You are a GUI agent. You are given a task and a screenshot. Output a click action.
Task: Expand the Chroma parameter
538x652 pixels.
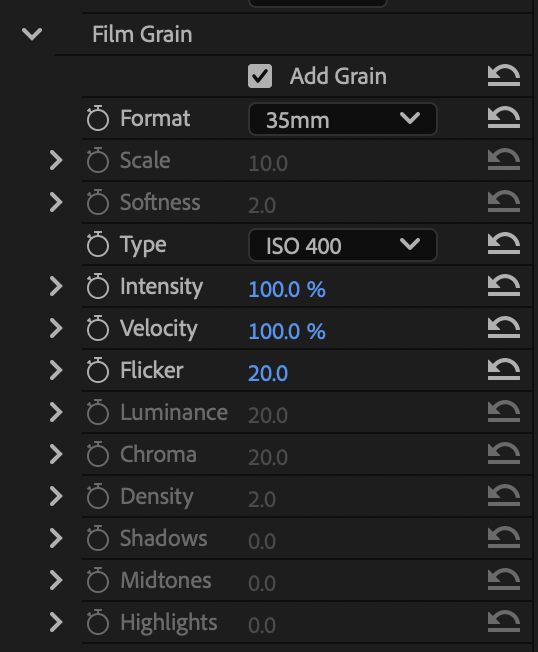coord(56,454)
